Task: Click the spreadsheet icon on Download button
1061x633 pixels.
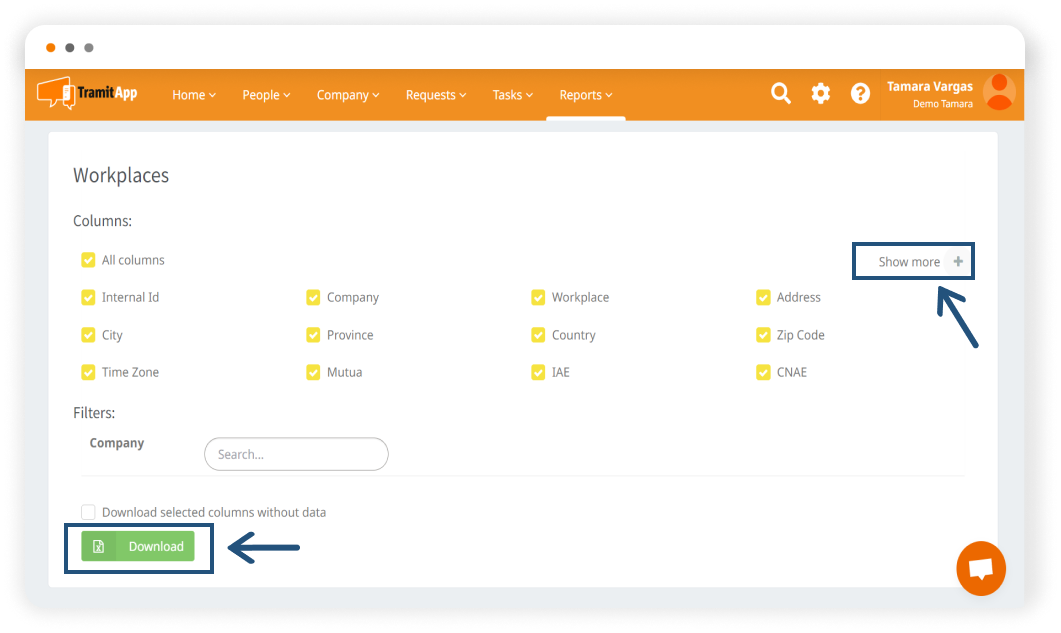Action: [98, 546]
